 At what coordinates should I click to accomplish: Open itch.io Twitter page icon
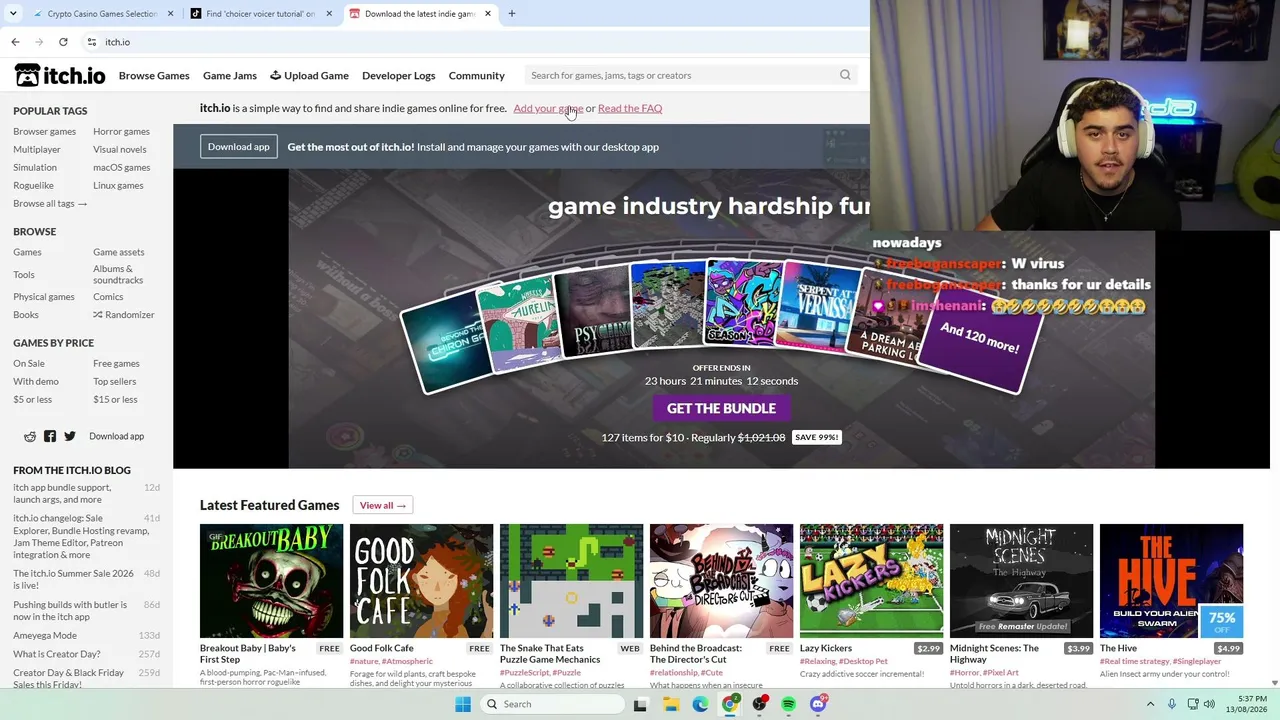pos(70,436)
